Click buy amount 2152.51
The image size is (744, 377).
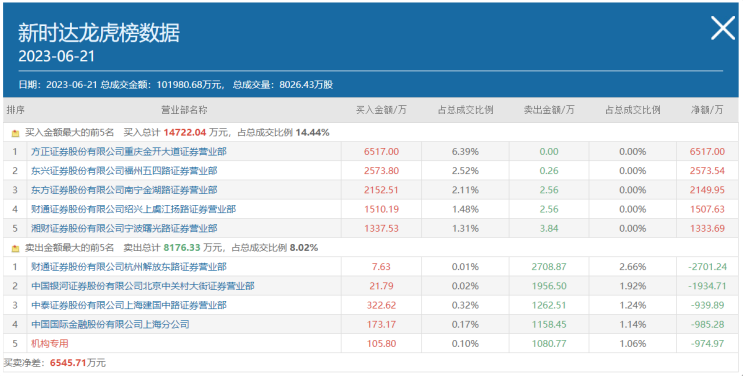coord(381,190)
